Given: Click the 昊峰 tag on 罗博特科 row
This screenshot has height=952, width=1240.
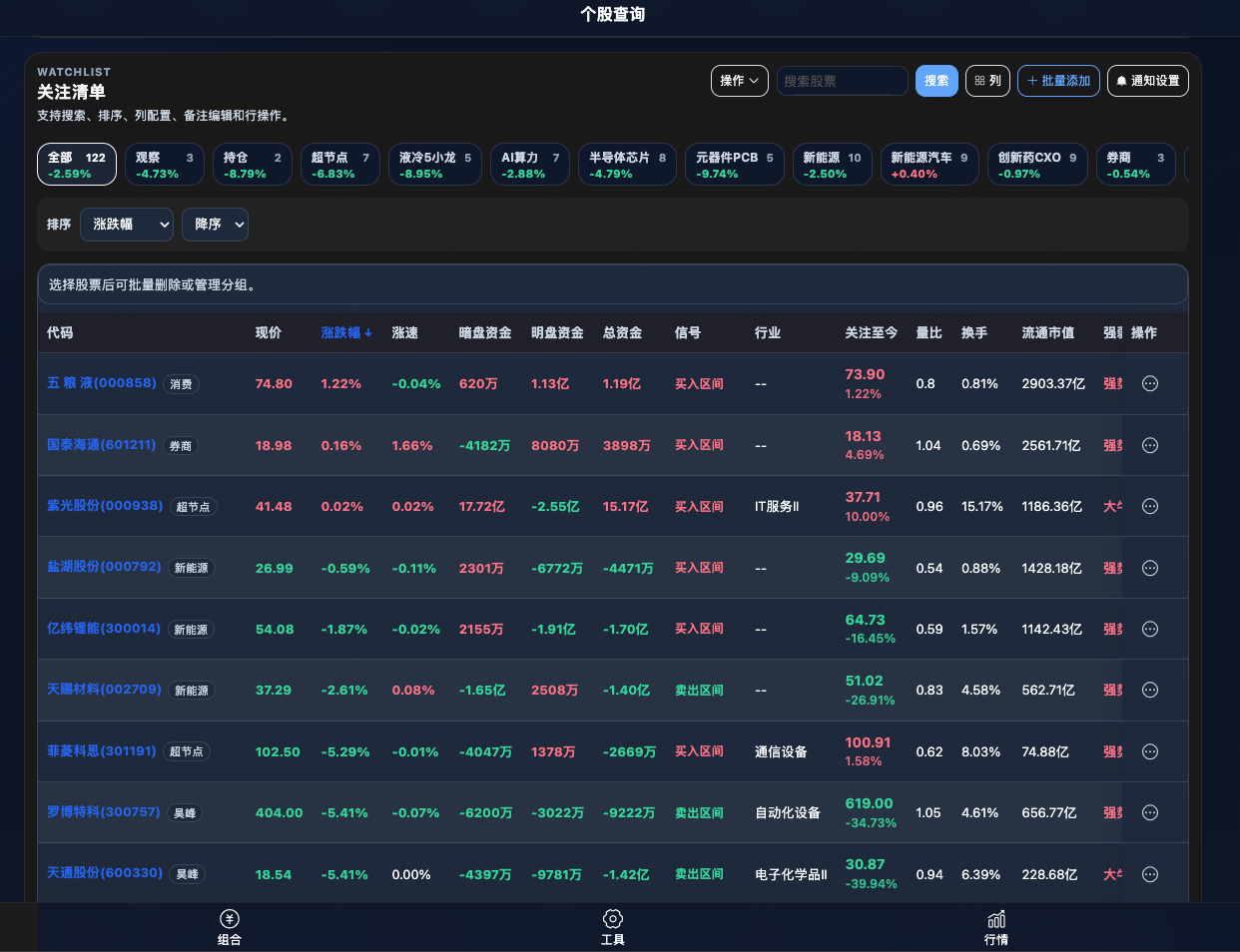Looking at the screenshot, I should tap(185, 813).
